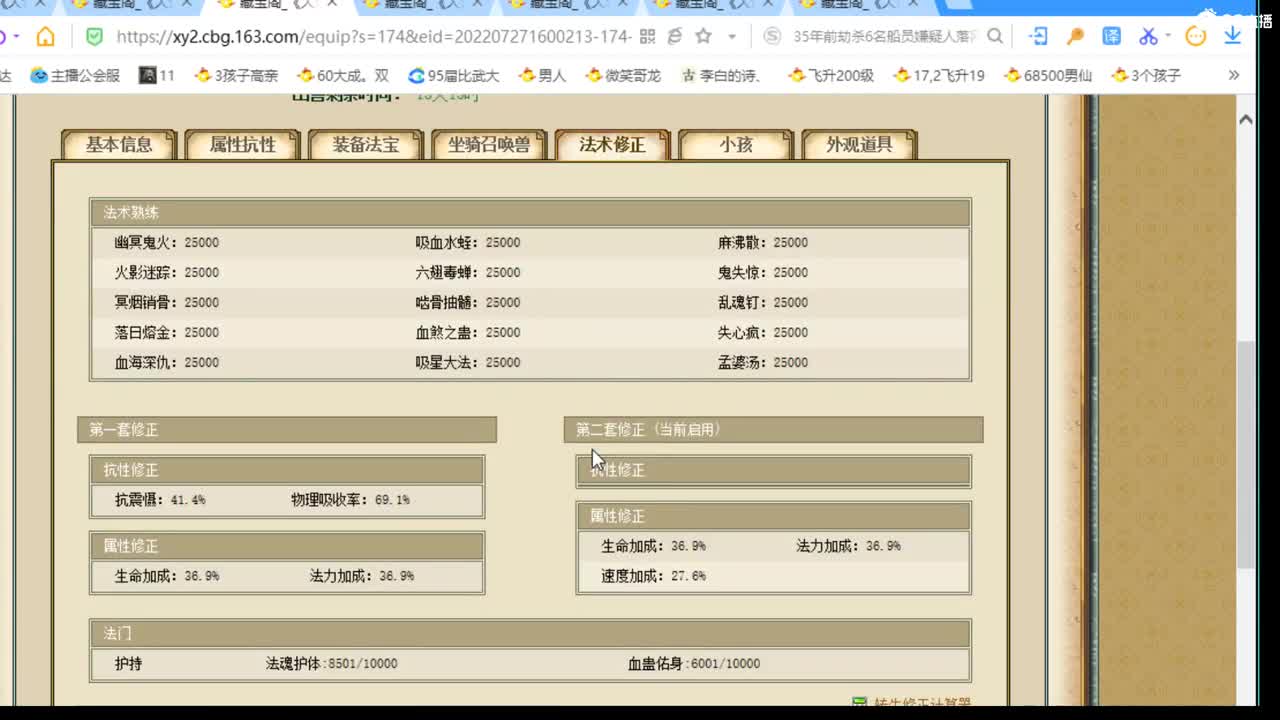Click the 第一套修正 header
This screenshot has width=1280, height=720.
point(287,430)
